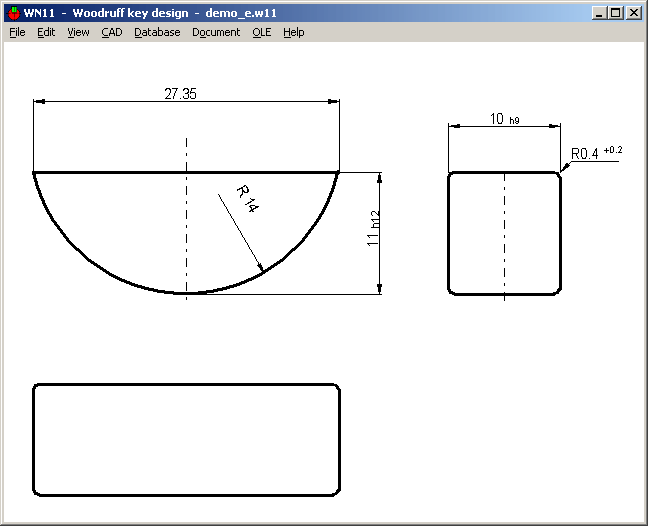Click the WN11 application icon in title bar
Viewport: 648px width, 526px height.
(x=13, y=13)
